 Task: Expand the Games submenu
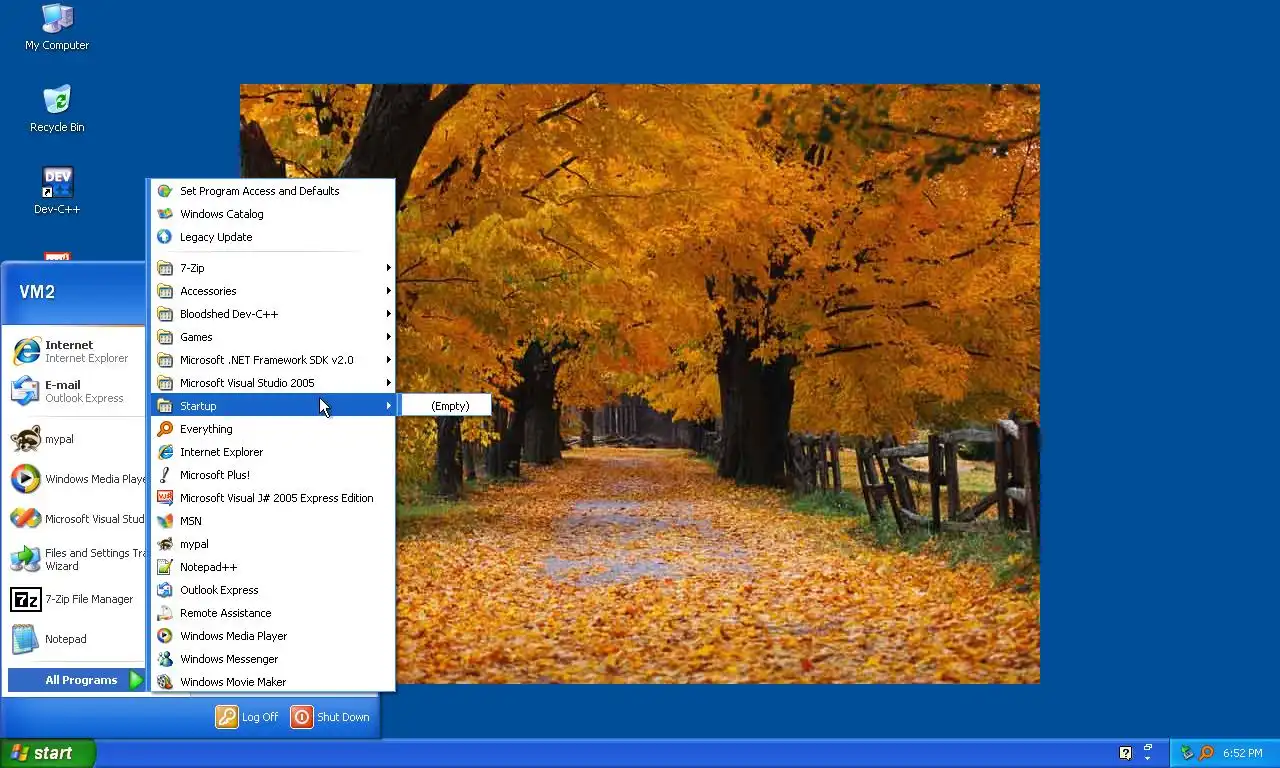[x=272, y=337]
